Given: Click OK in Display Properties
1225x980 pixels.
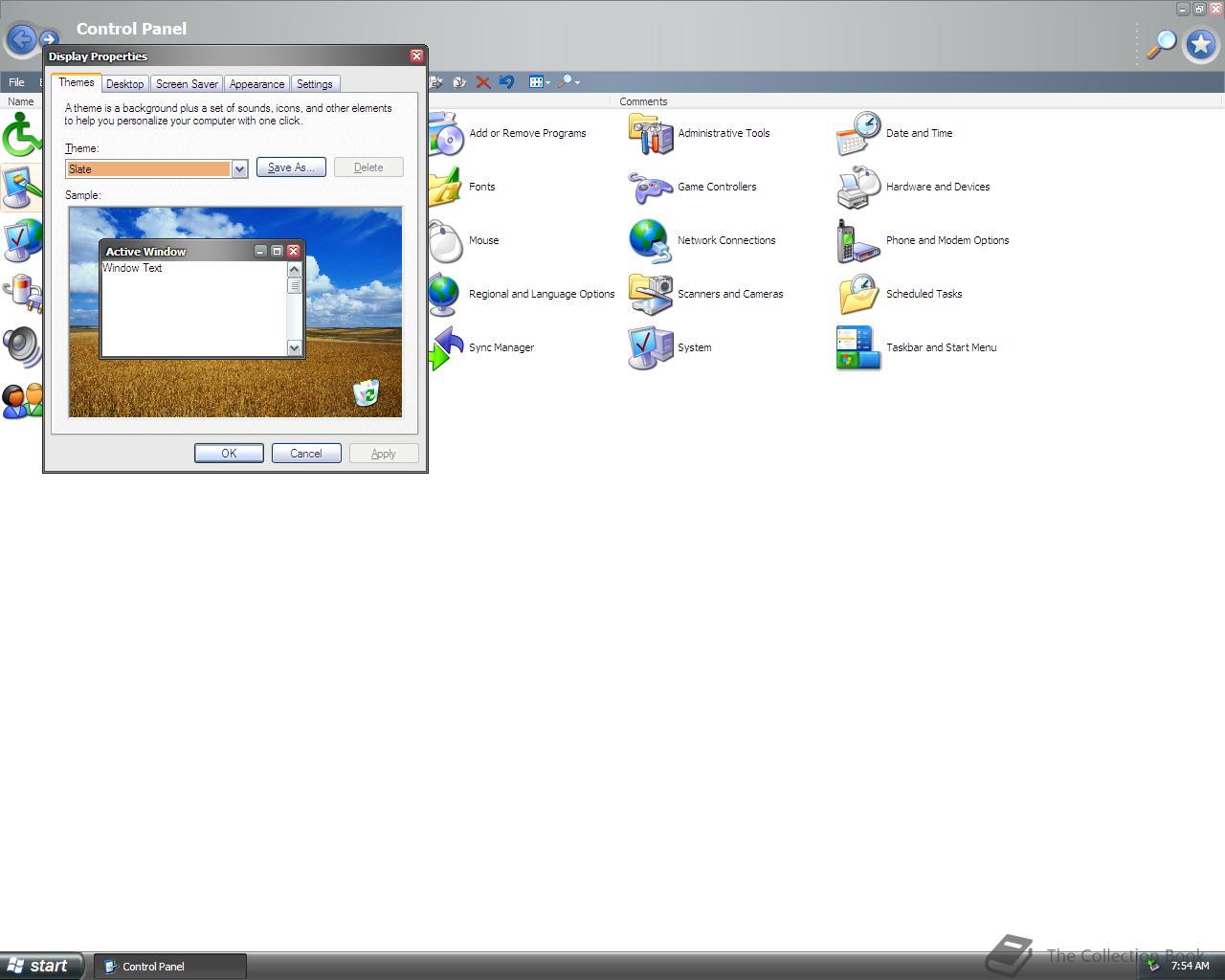Looking at the screenshot, I should click(x=229, y=454).
